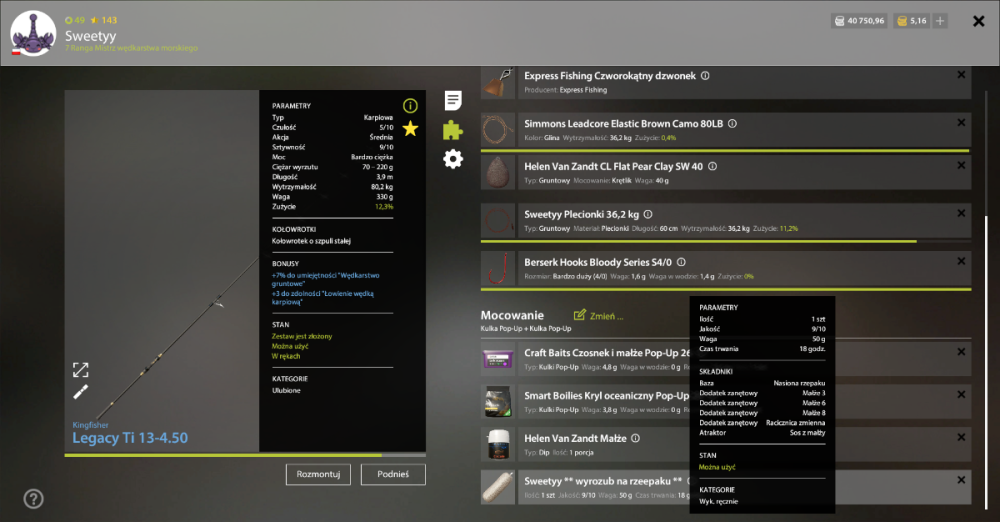Click the Sweetyy player avatar
The width and height of the screenshot is (1000, 522).
[34, 33]
